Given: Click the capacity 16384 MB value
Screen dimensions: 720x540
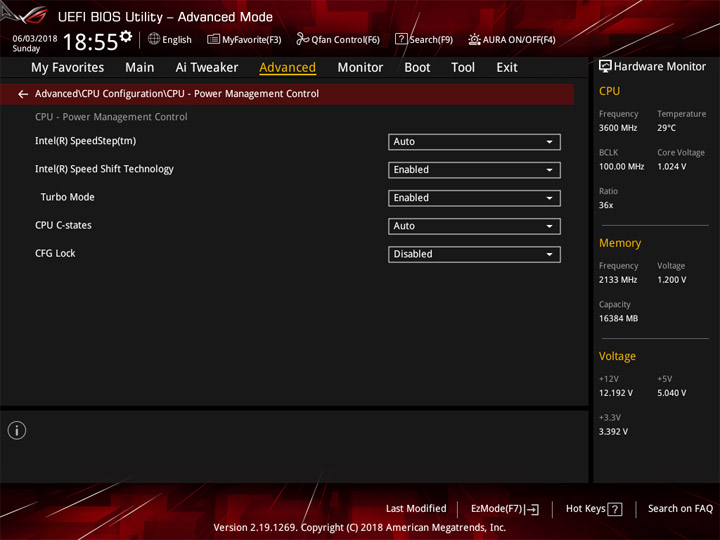Looking at the screenshot, I should pyautogui.click(x=619, y=318).
